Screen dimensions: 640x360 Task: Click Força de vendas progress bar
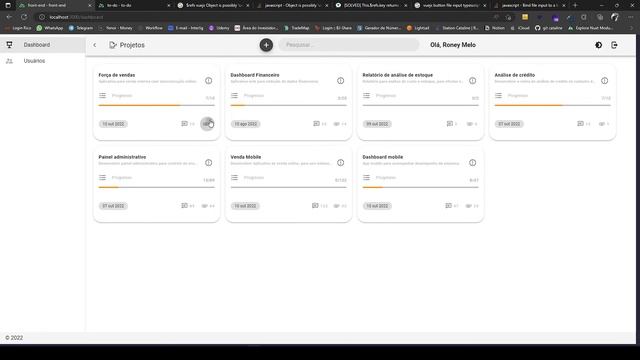(156, 105)
